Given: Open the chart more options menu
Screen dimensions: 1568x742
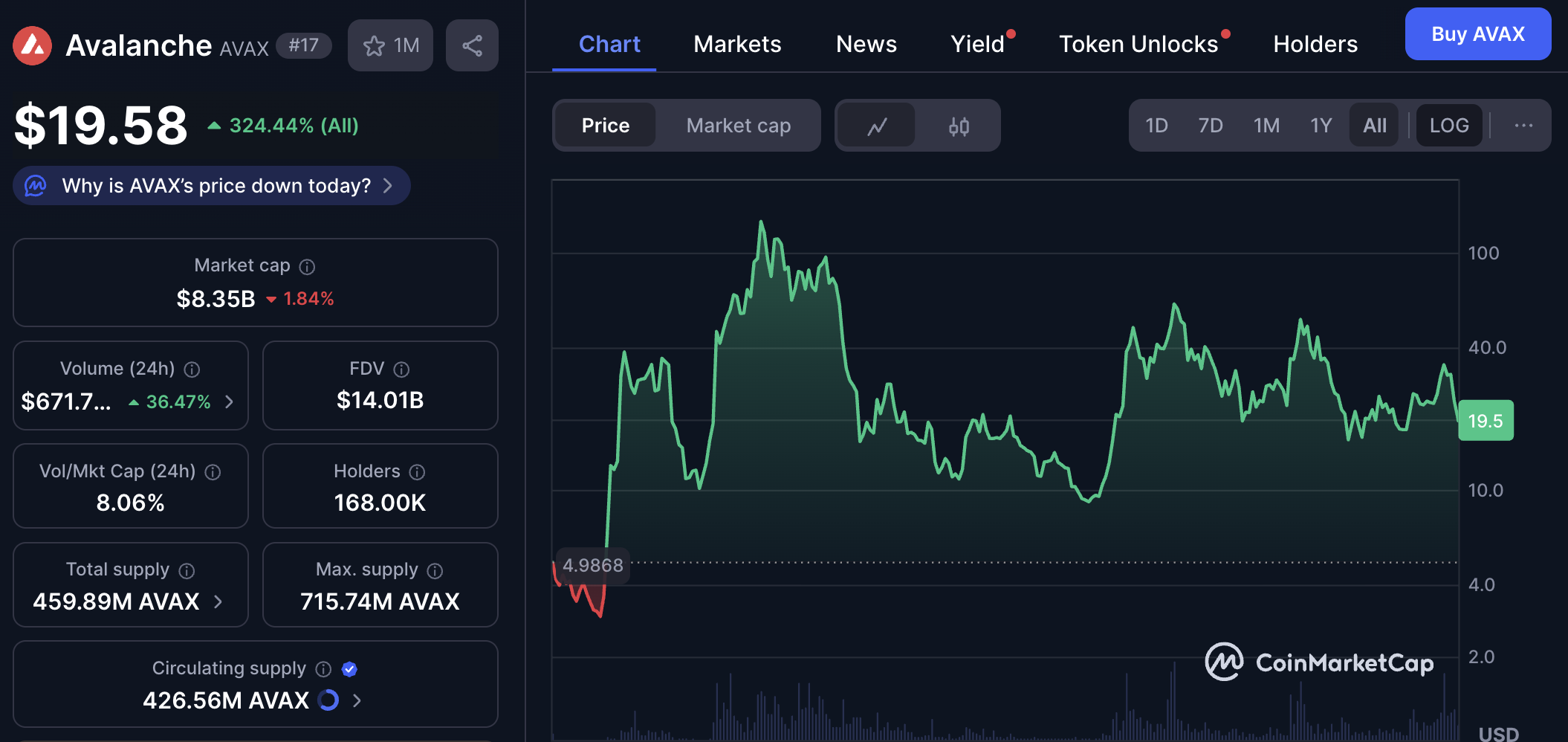Looking at the screenshot, I should click(x=1523, y=126).
